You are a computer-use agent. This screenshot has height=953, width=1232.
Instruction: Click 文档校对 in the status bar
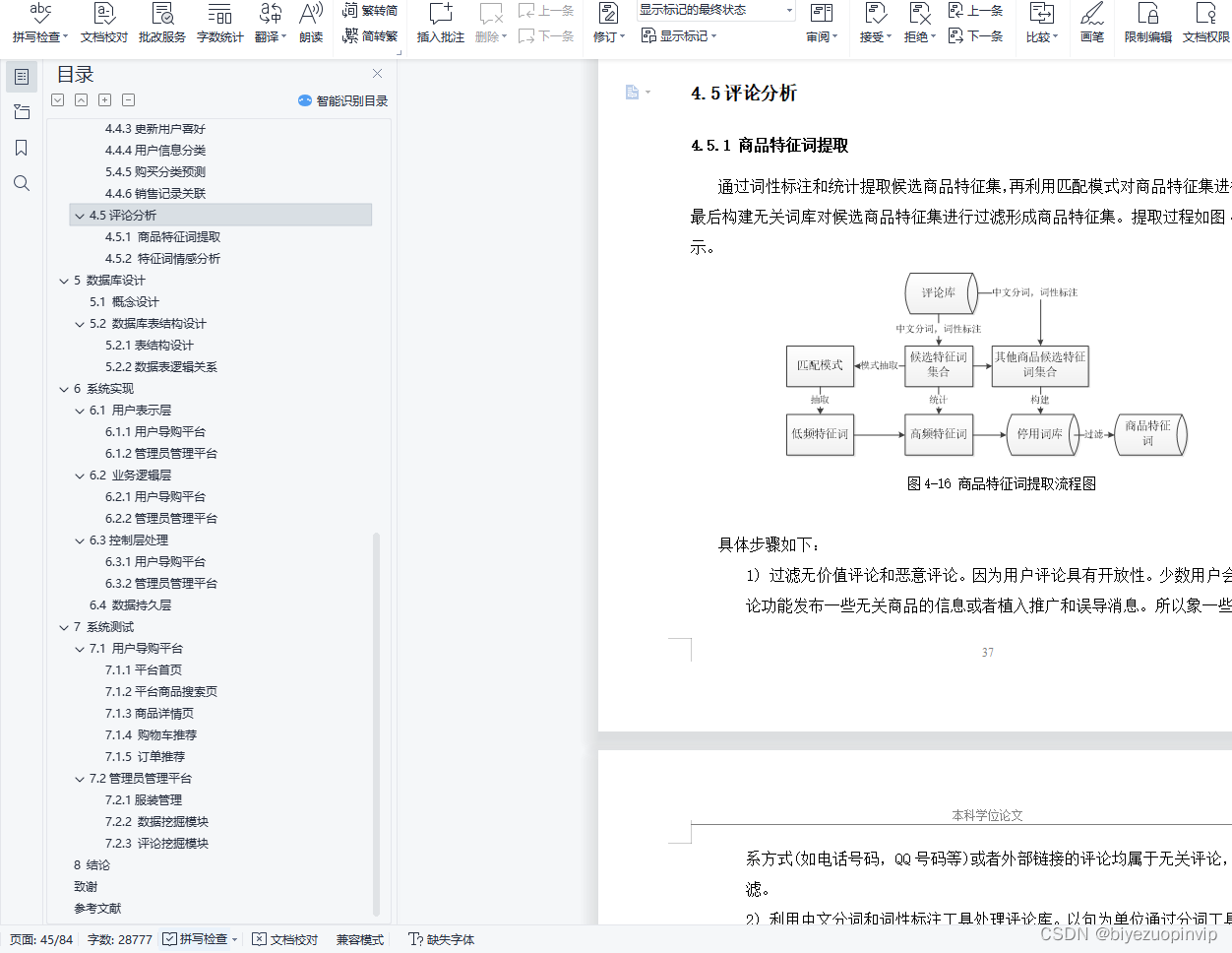[285, 939]
